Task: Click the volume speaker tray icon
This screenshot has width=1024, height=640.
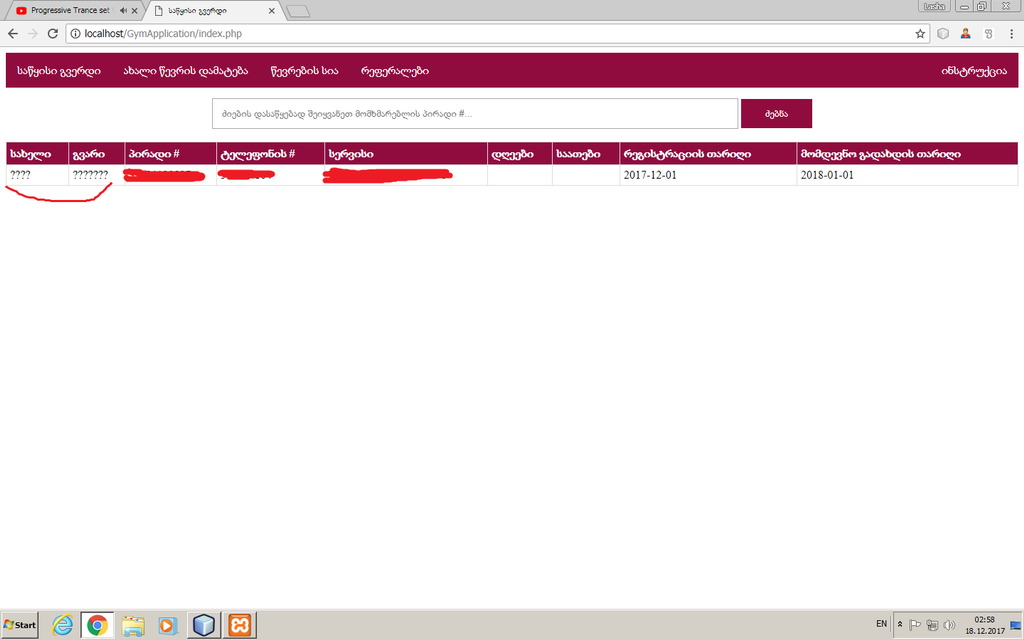Action: (950, 625)
